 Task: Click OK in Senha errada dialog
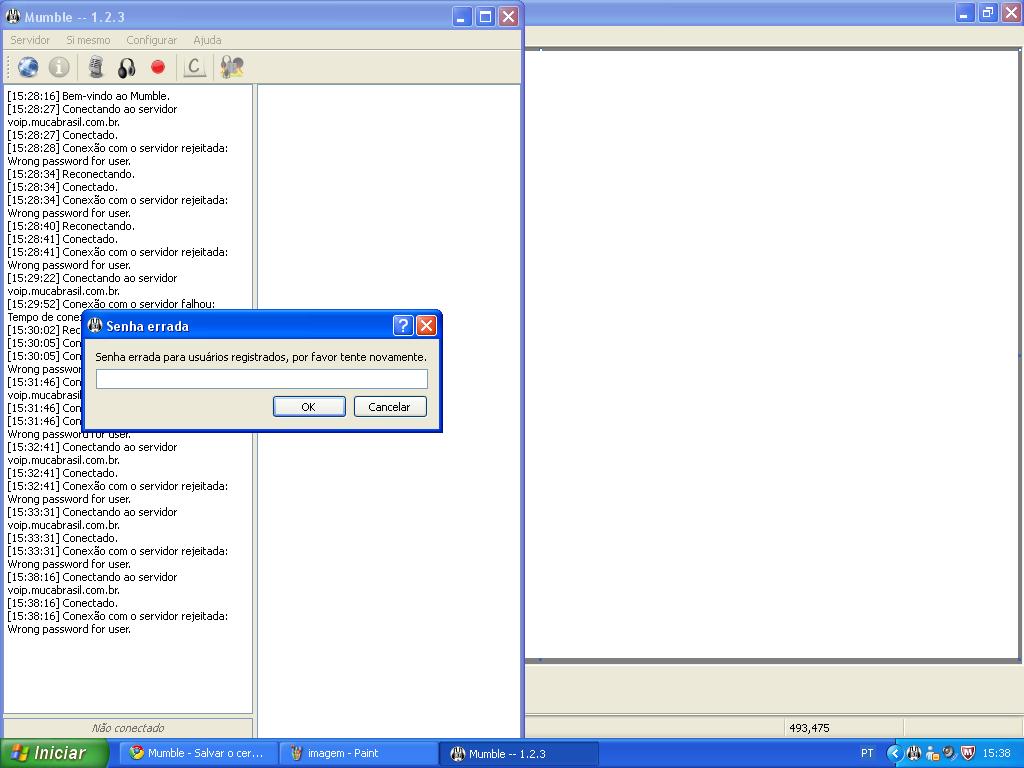click(x=309, y=407)
